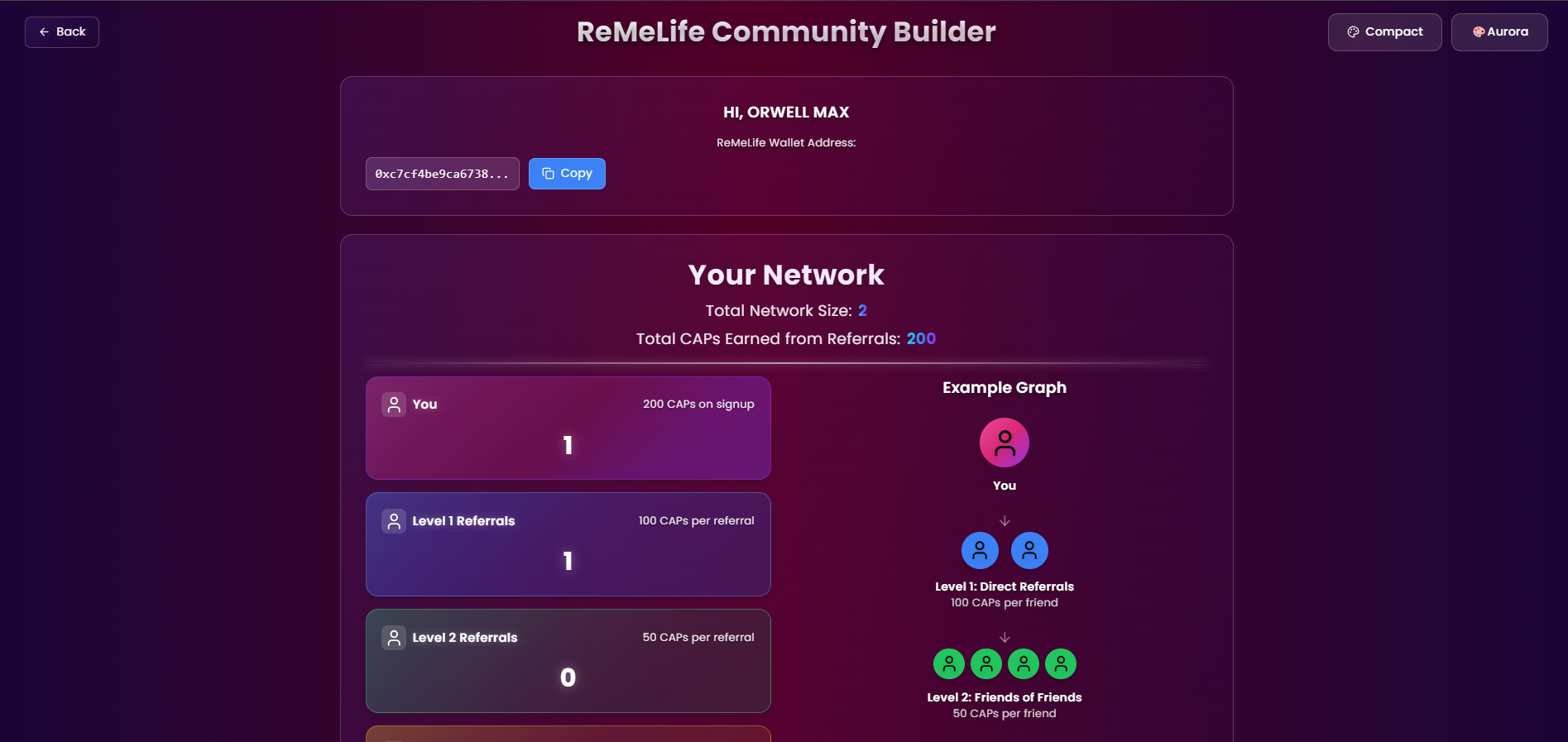Viewport: 1568px width, 742px height.
Task: Click the Total CAPs Earned value 200
Action: (x=921, y=338)
